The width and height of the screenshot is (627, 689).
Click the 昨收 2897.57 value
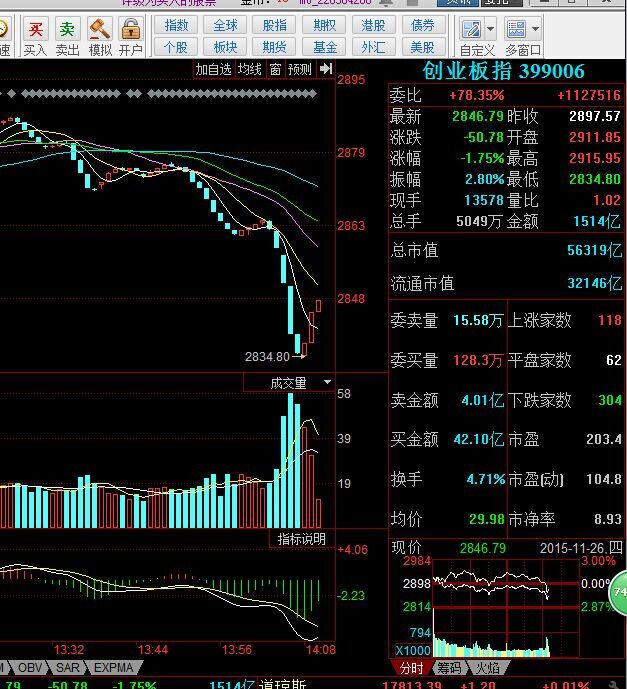point(594,116)
